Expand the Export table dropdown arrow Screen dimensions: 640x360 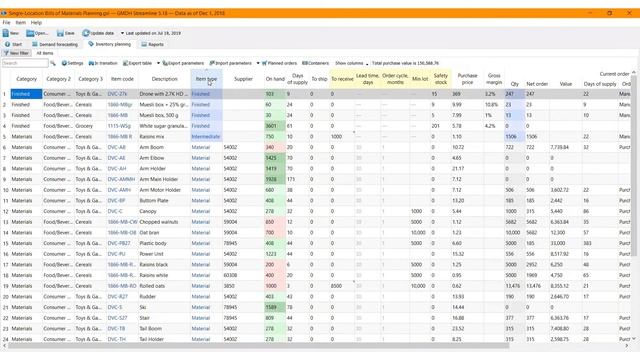[x=158, y=63]
